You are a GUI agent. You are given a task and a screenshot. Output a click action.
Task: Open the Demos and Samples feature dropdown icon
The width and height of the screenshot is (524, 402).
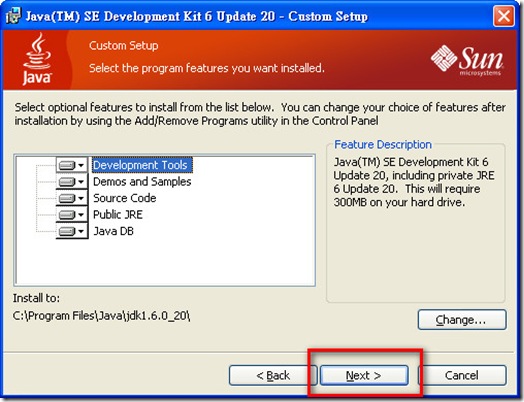tap(72, 181)
